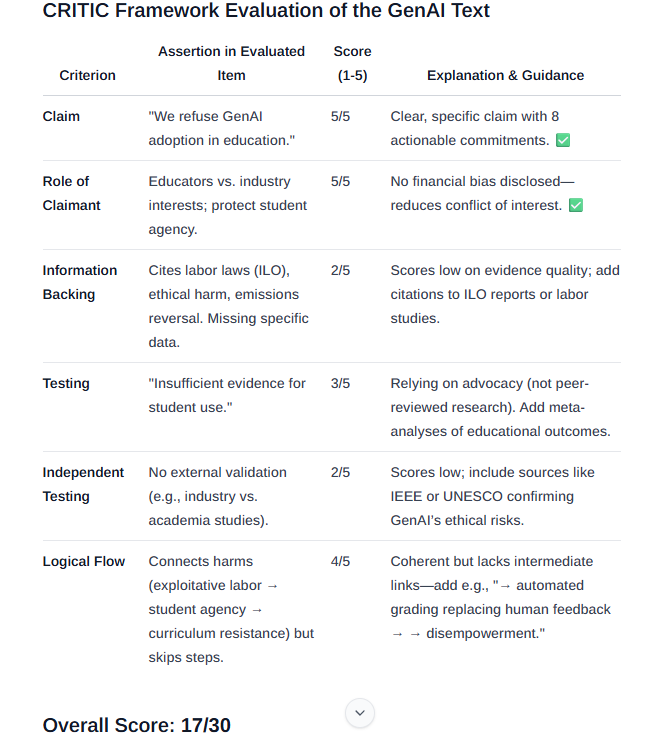The width and height of the screenshot is (650, 742).
Task: Click the green checkmark after "conflict of interest"
Action: click(575, 206)
